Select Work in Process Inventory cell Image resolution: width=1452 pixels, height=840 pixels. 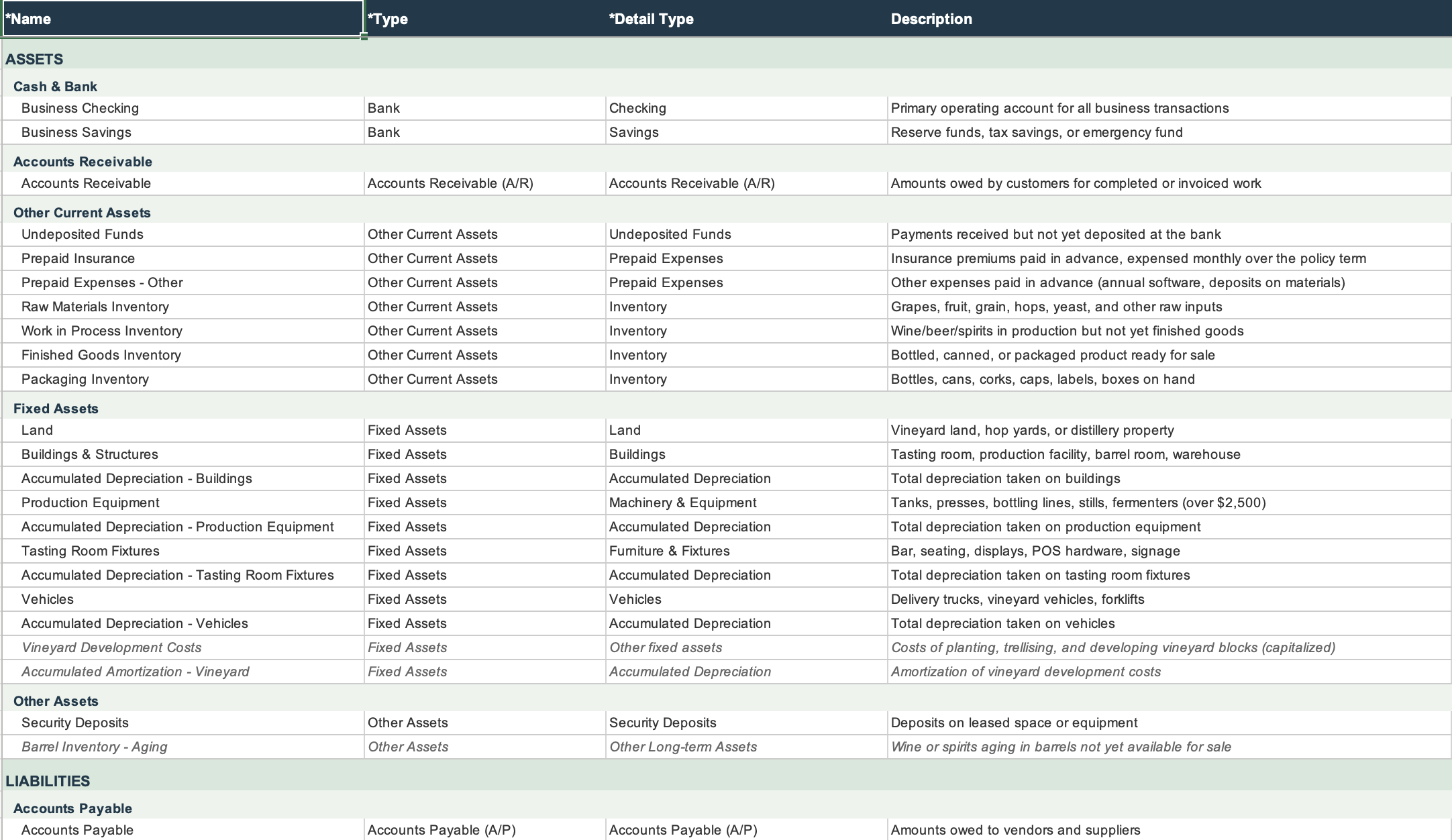[x=183, y=331]
